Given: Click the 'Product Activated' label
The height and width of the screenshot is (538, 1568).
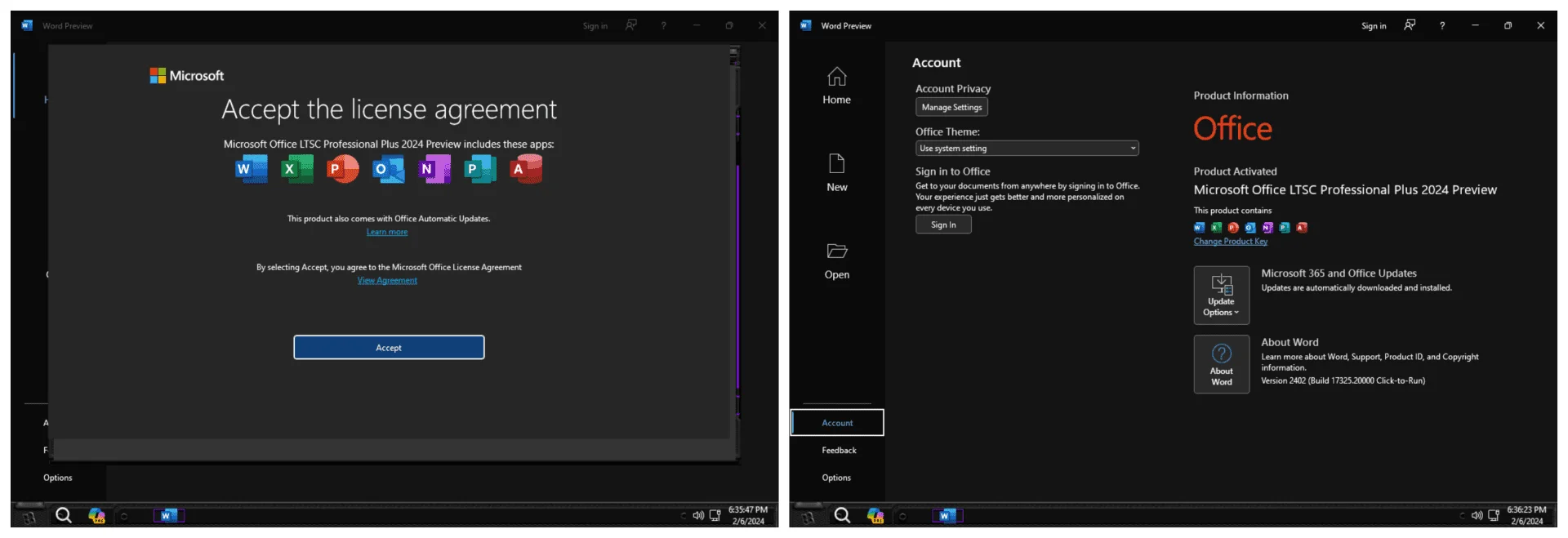Looking at the screenshot, I should [1235, 171].
